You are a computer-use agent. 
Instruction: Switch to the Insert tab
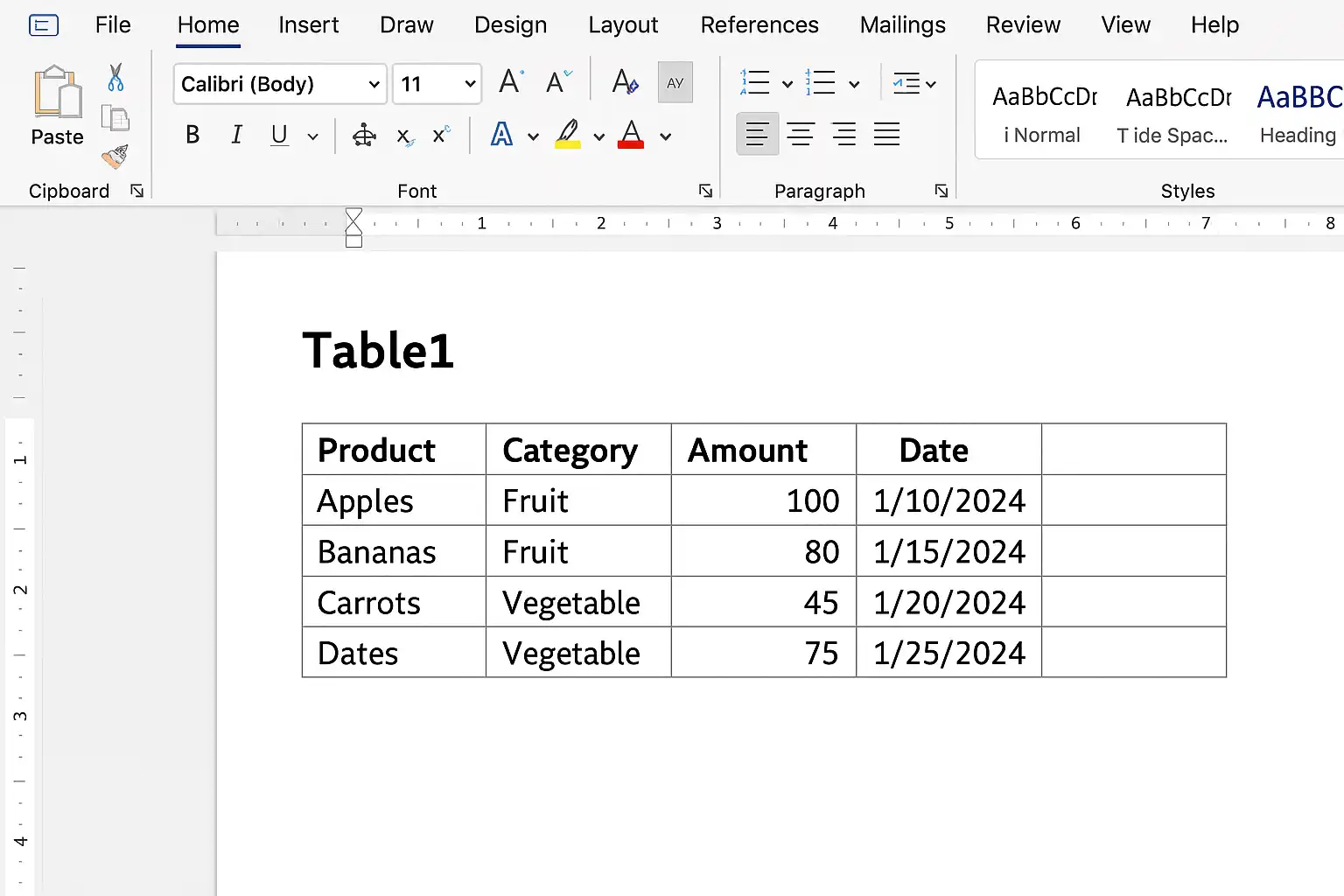click(308, 25)
